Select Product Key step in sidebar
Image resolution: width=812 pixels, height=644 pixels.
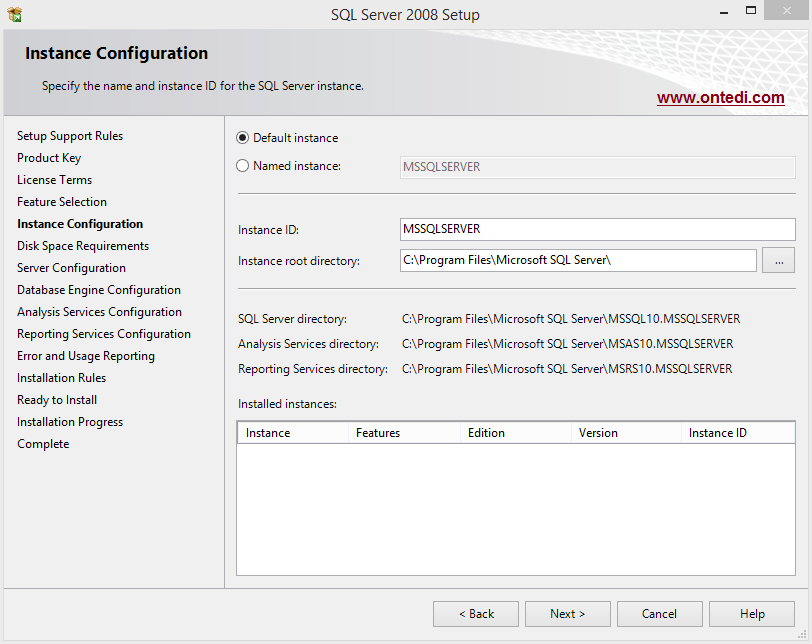coord(49,158)
